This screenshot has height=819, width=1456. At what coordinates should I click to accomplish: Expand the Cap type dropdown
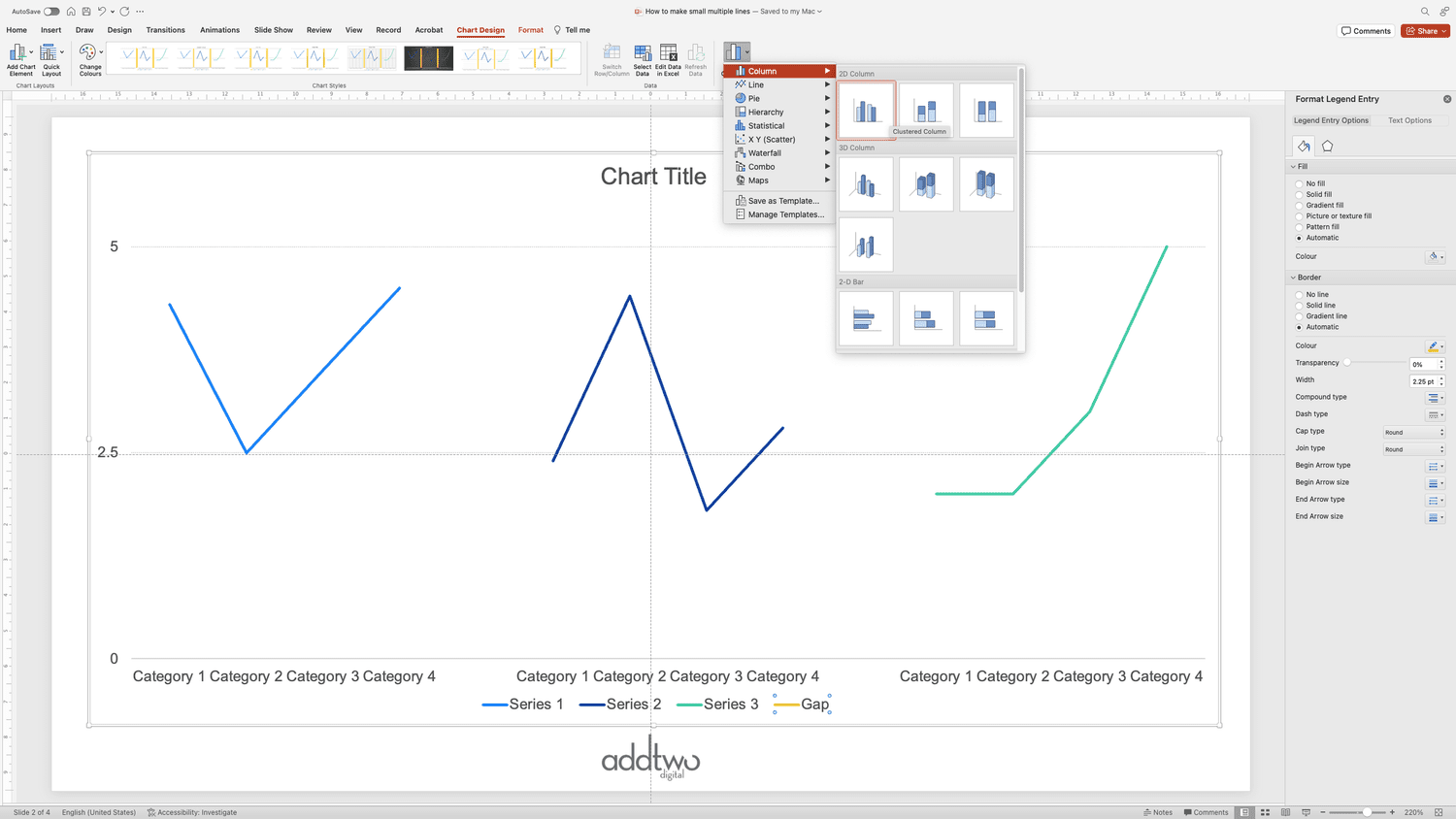[1413, 432]
